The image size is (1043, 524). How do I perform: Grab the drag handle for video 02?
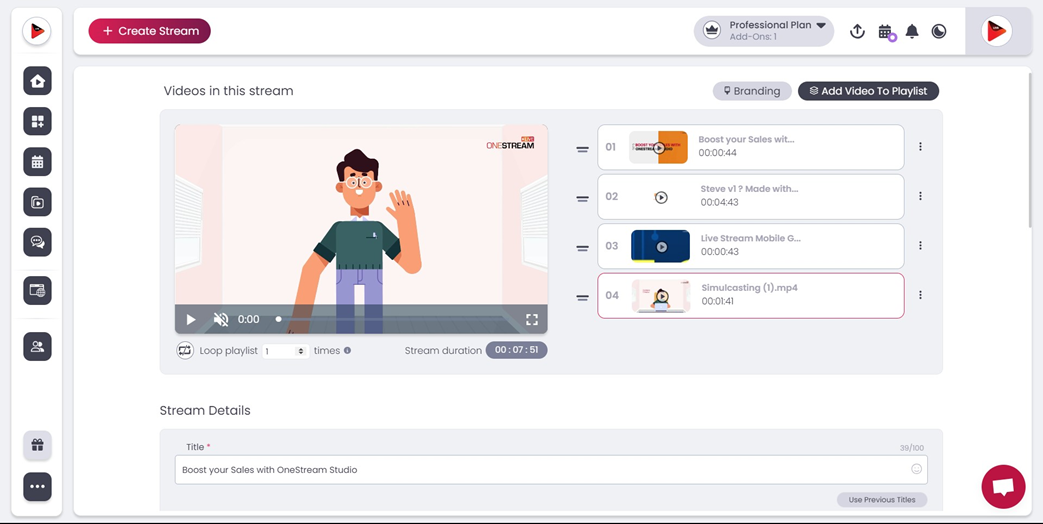pos(582,199)
